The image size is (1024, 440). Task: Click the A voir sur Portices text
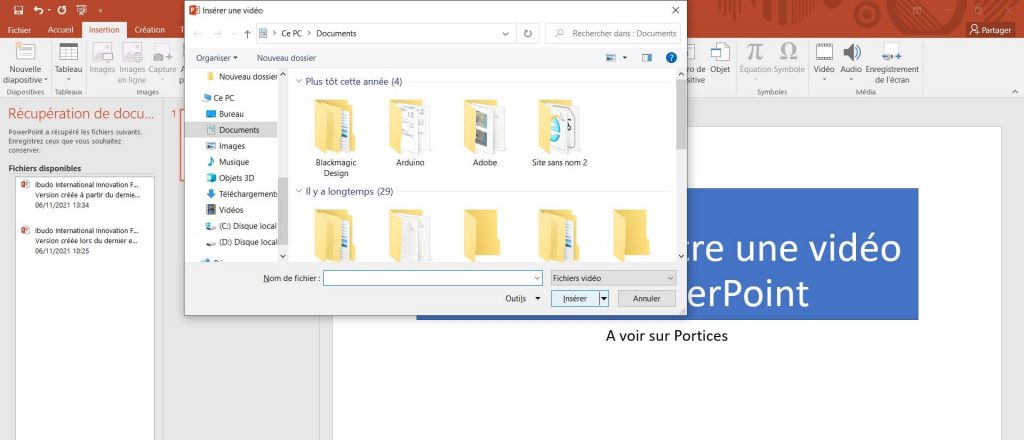point(667,336)
